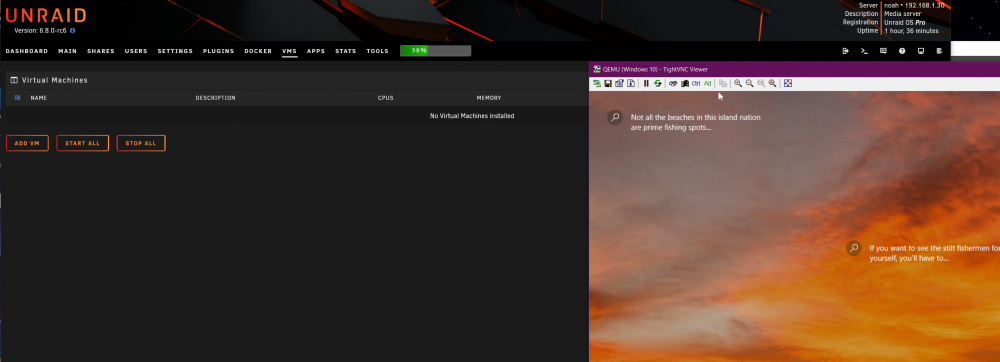Click the TightVNC window title icon
Viewport: 1000px width, 362px height.
point(596,69)
